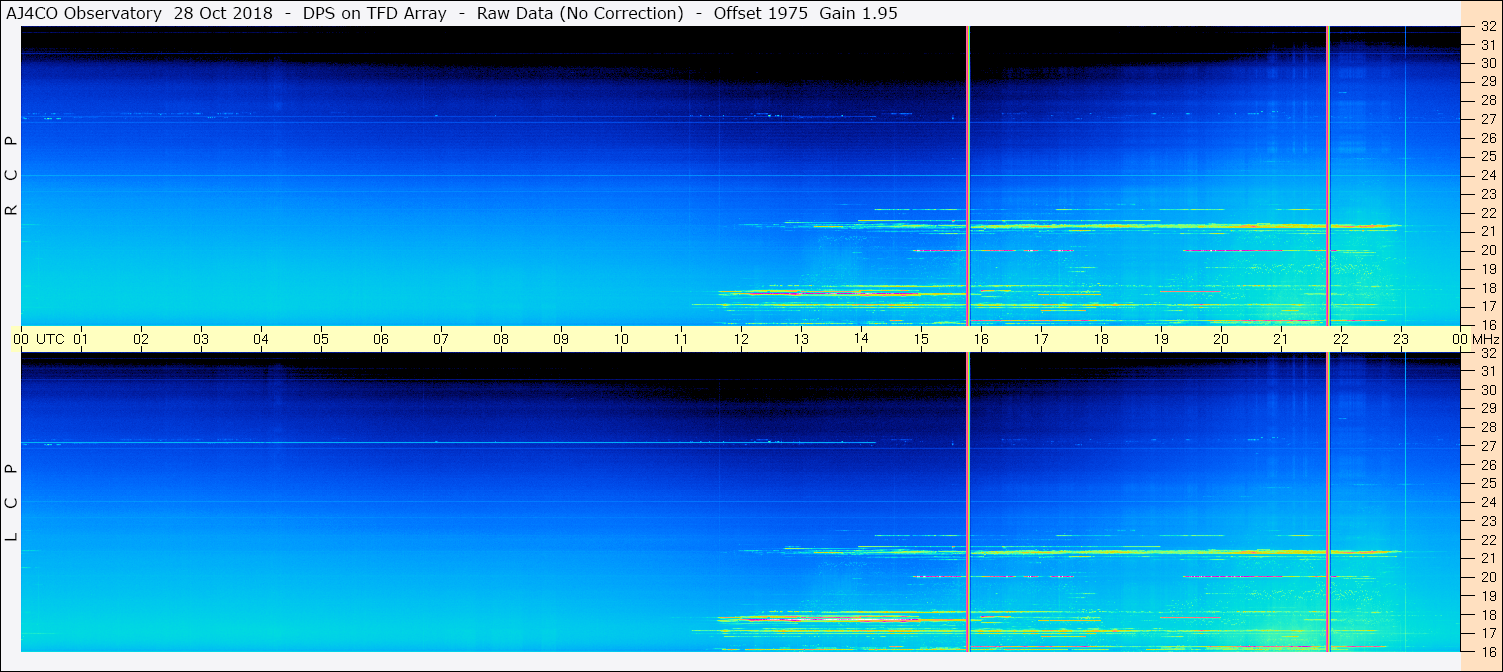Click the 20 MHz tick in the LCP frequency scale
Image resolution: width=1503 pixels, height=672 pixels.
(1488, 577)
